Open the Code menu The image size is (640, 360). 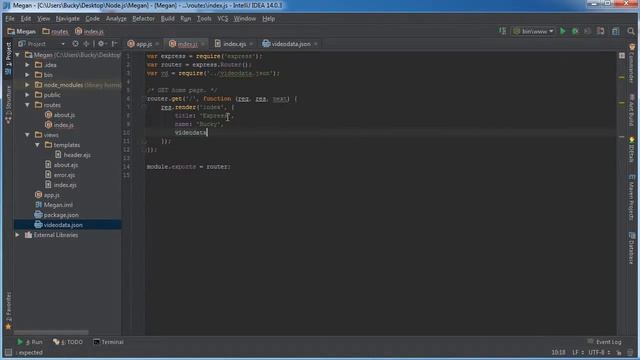92,19
